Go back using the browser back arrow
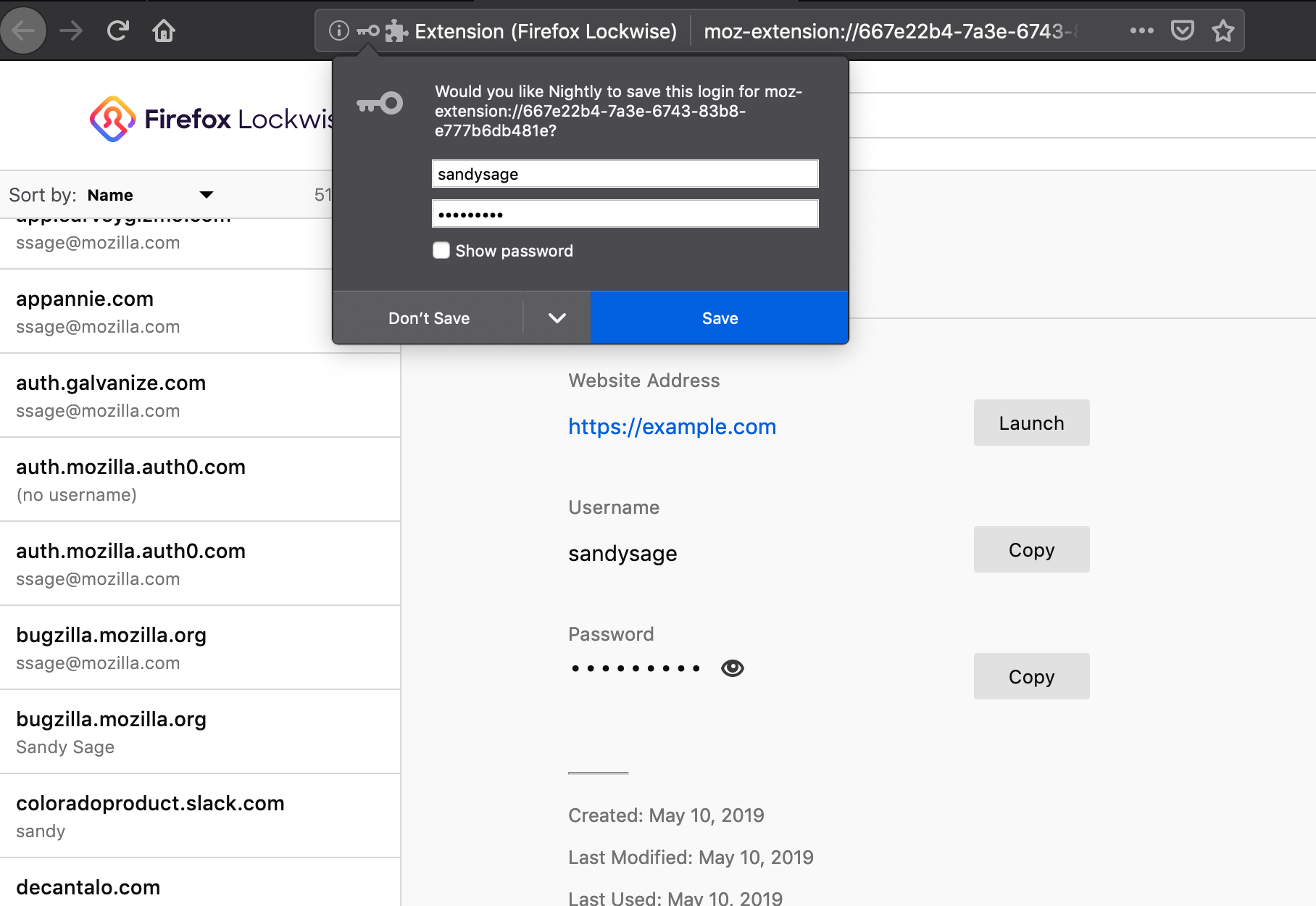Viewport: 1316px width, 906px height. tap(23, 30)
